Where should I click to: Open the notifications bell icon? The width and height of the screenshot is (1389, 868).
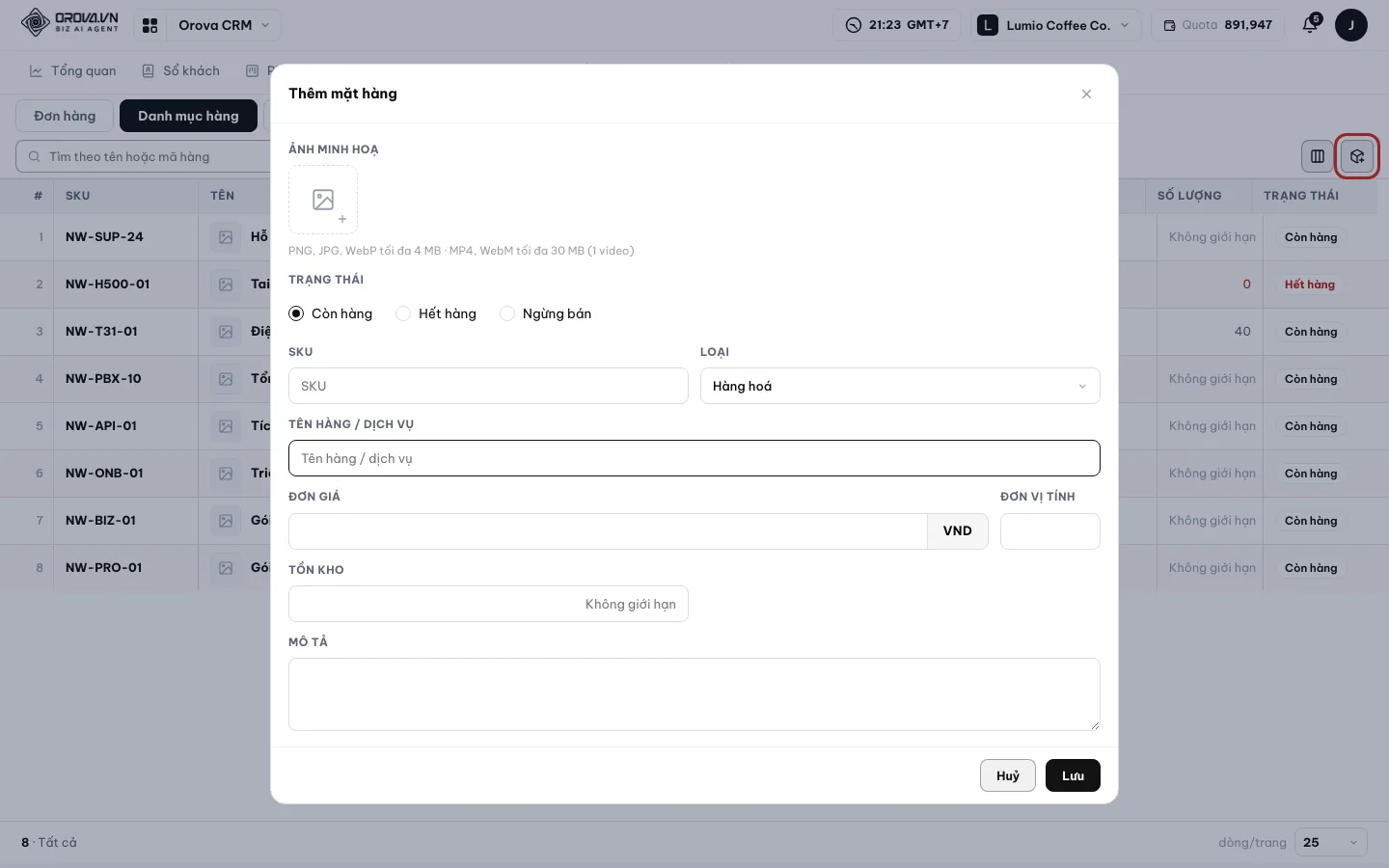pyautogui.click(x=1310, y=25)
